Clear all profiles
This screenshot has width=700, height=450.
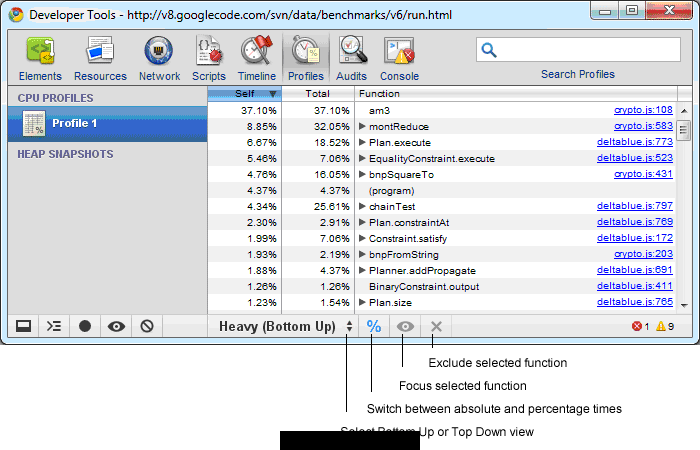pos(147,326)
